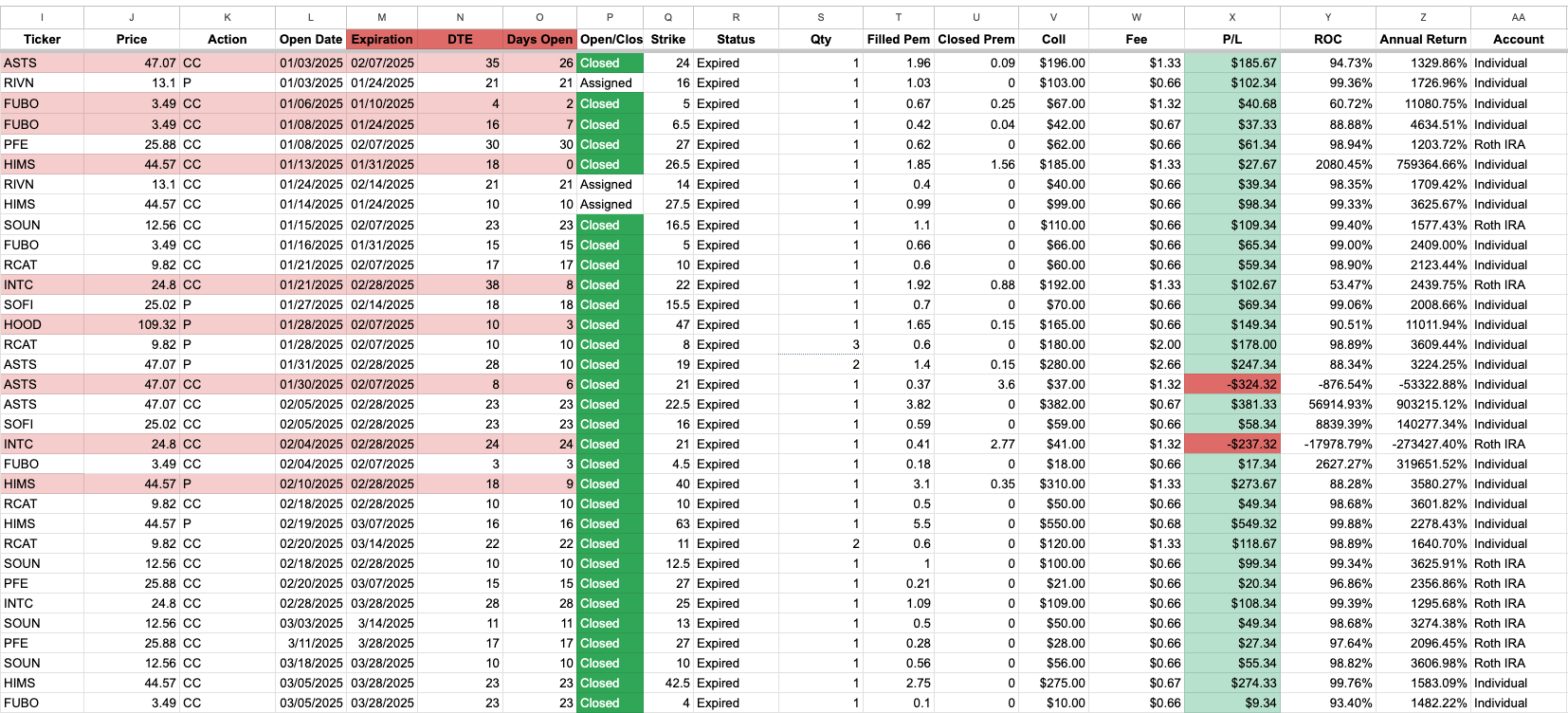Viewport: 1568px width, 713px height.
Task: Click the Annual Return cell 759364.66%
Action: click(x=1422, y=164)
